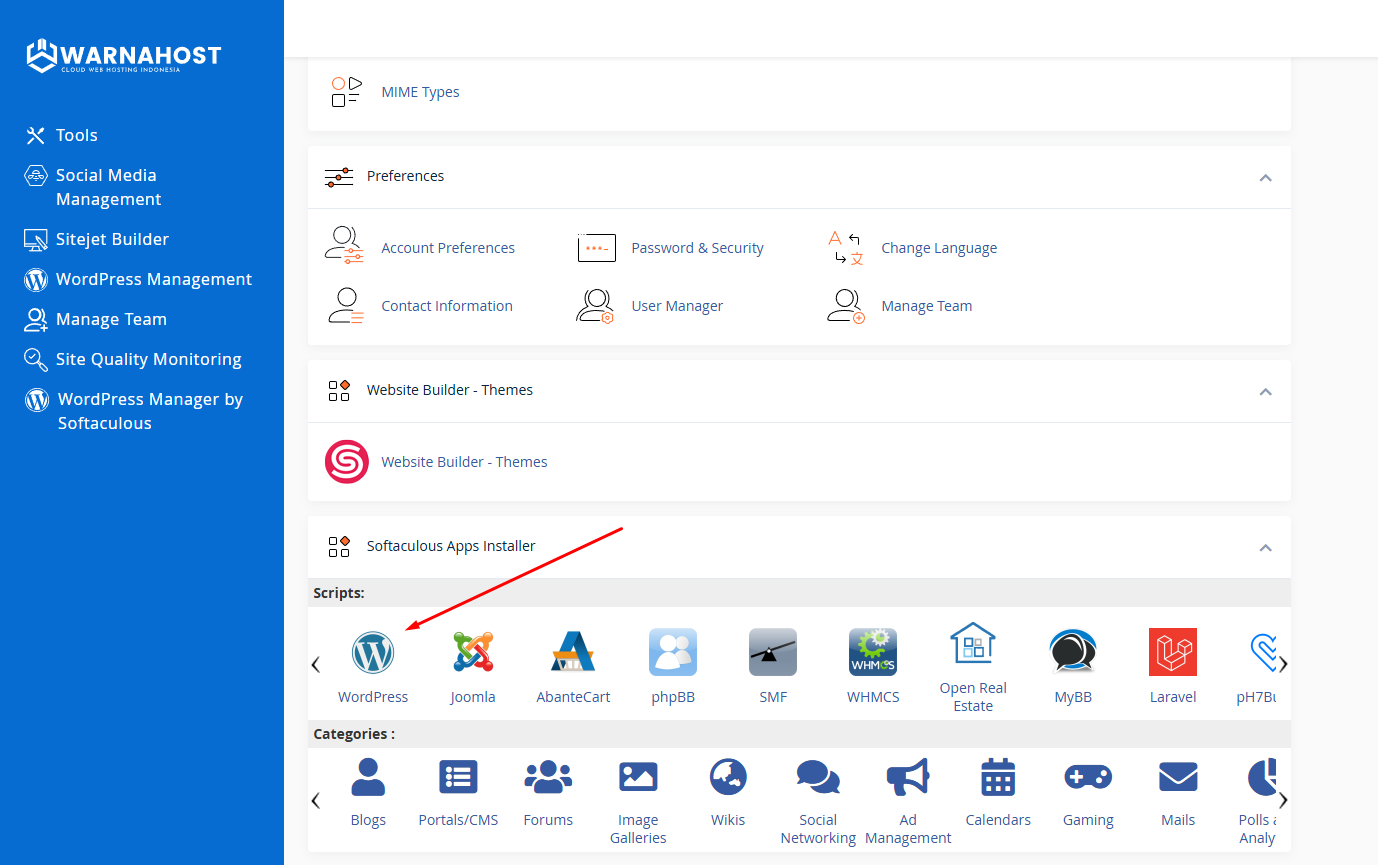
Task: Collapse the Preferences section
Action: click(1265, 177)
